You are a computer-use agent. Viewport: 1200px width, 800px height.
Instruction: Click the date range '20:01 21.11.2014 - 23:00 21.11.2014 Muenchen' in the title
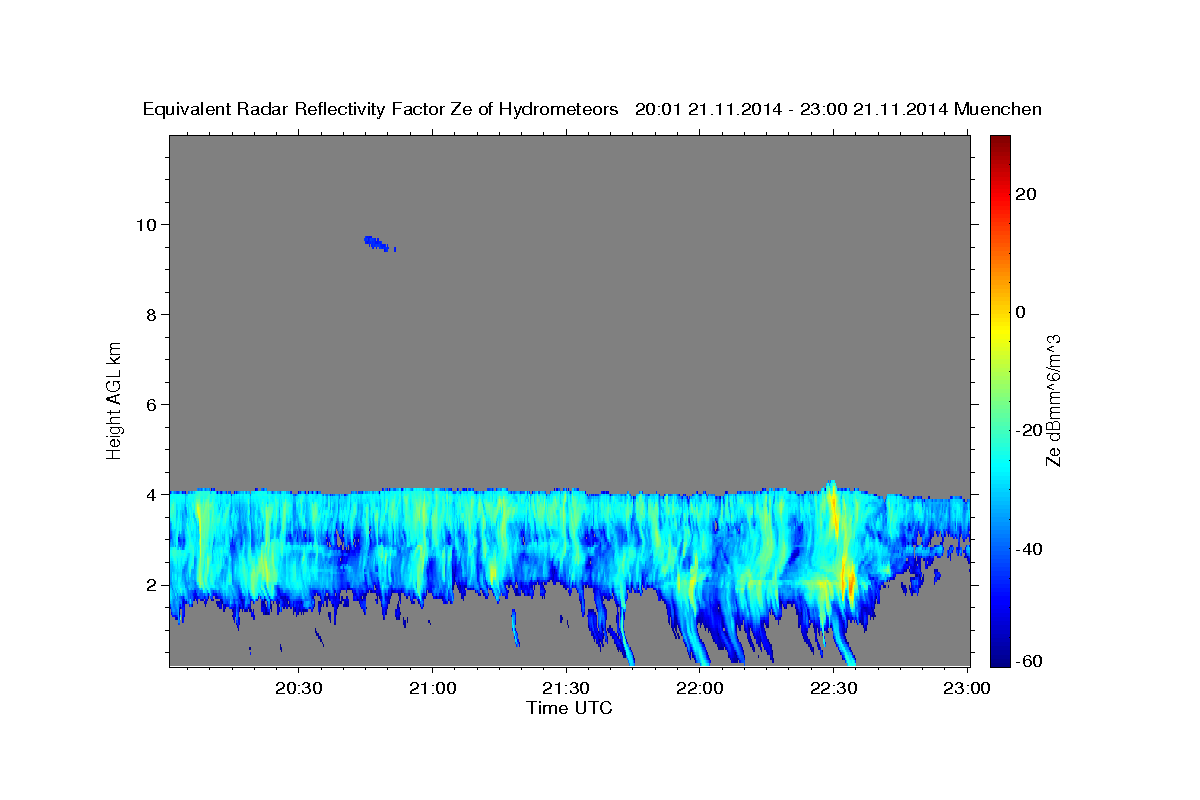[839, 110]
